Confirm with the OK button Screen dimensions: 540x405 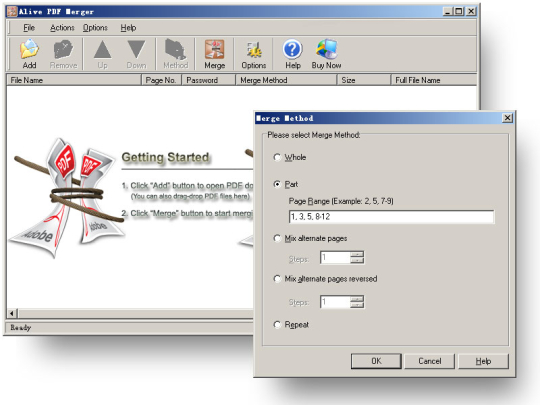pos(376,361)
